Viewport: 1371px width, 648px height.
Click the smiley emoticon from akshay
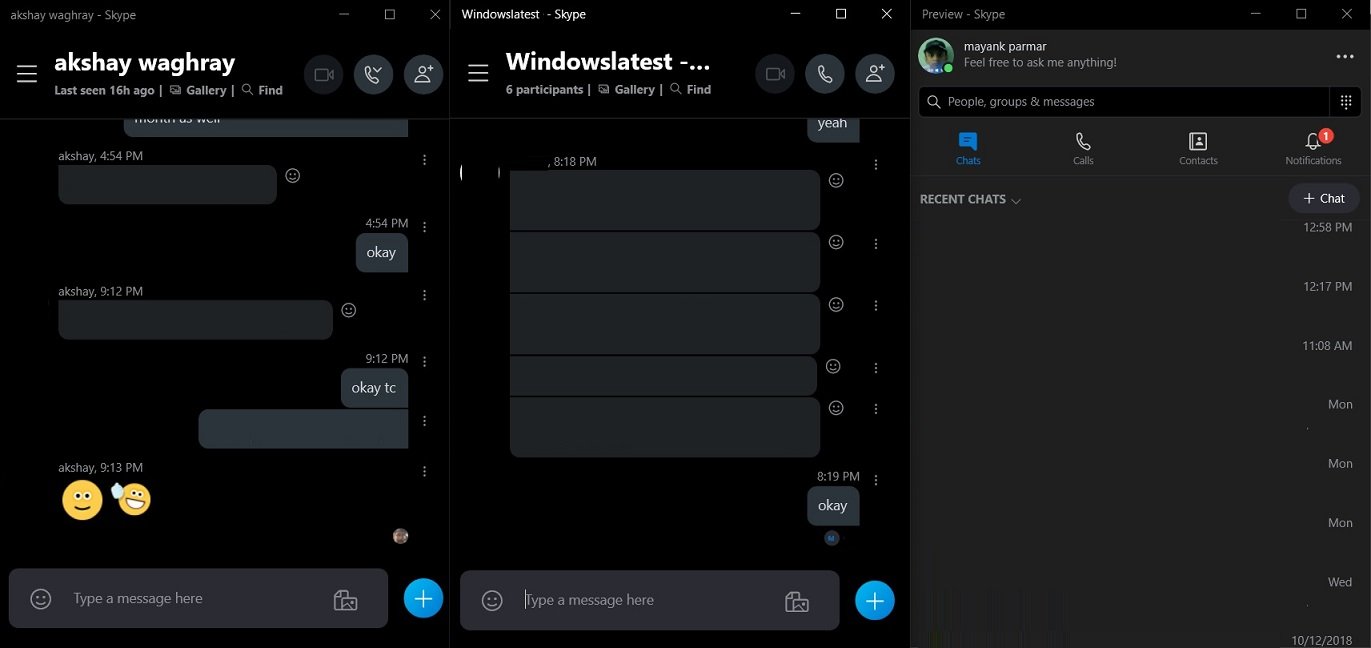click(82, 500)
